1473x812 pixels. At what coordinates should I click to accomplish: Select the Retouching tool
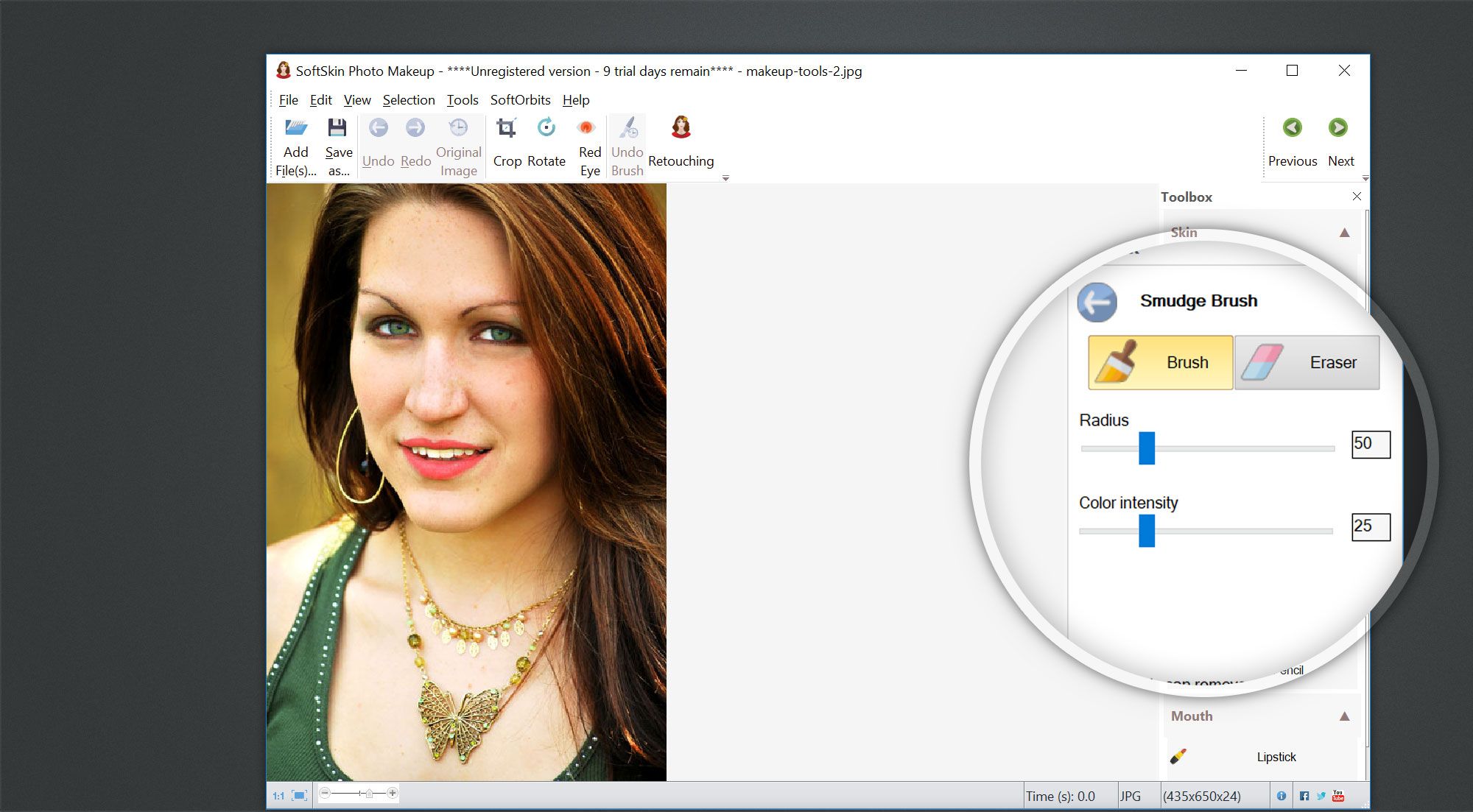(x=681, y=143)
